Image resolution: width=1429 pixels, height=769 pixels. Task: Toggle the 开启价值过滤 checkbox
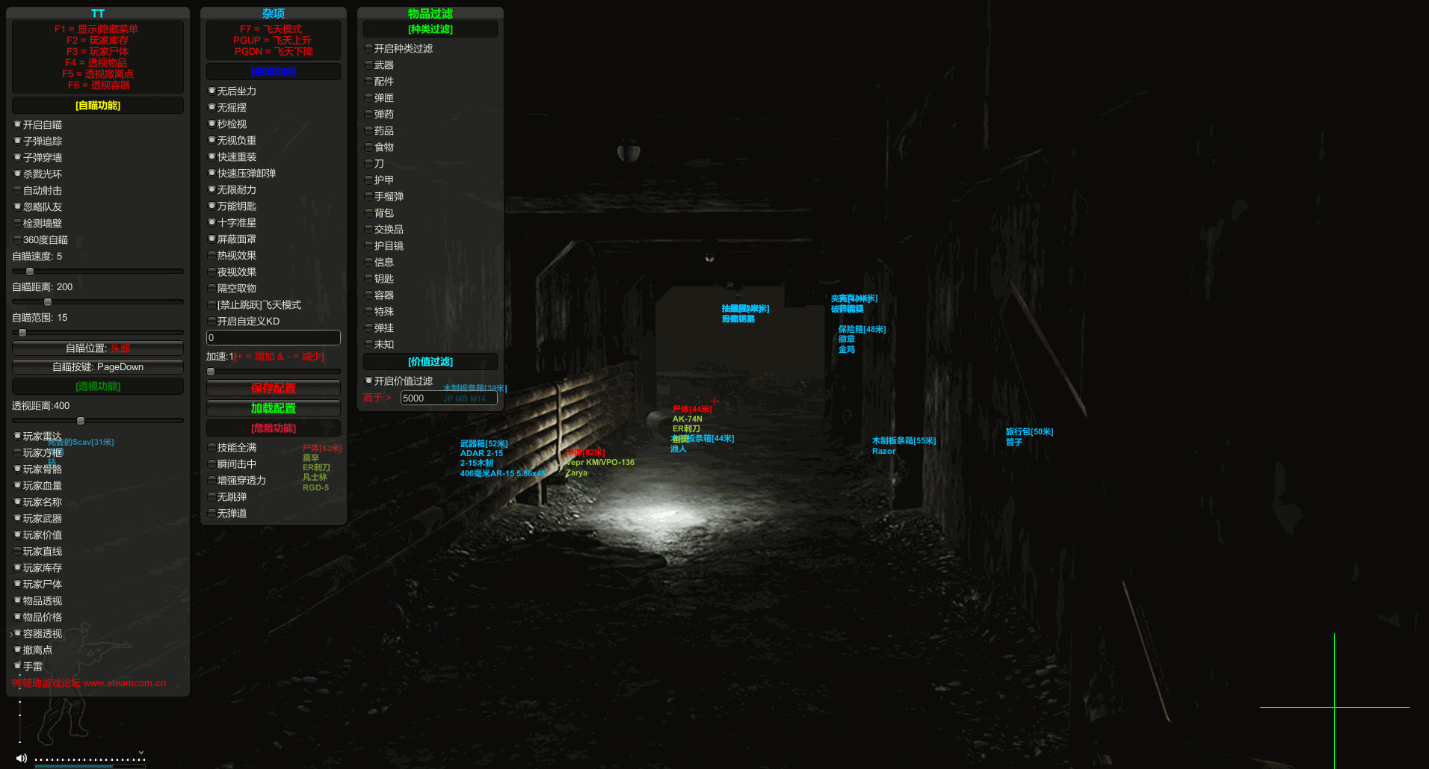[x=368, y=381]
